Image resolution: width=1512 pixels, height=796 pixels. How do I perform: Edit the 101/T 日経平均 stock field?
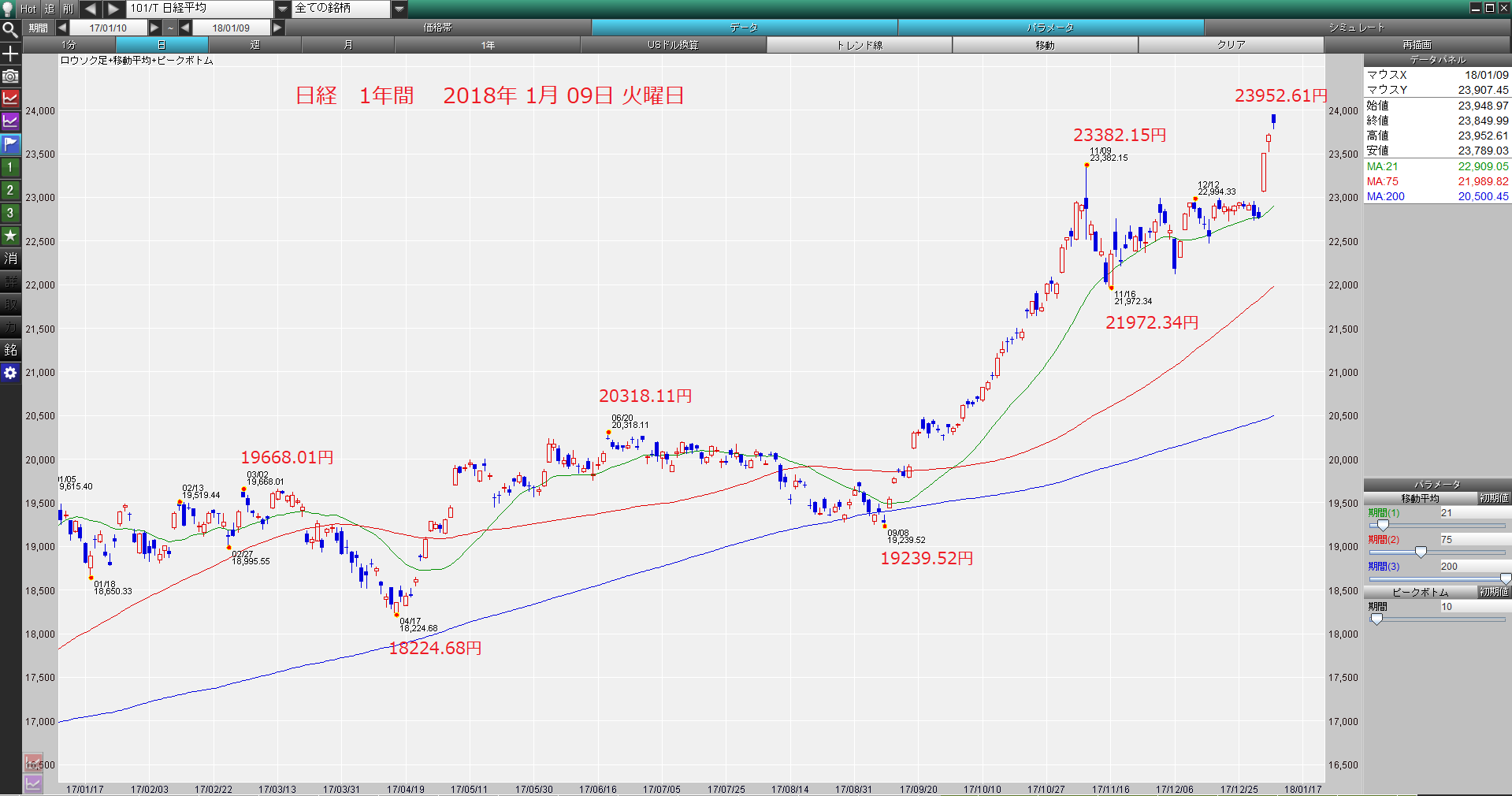(x=200, y=9)
